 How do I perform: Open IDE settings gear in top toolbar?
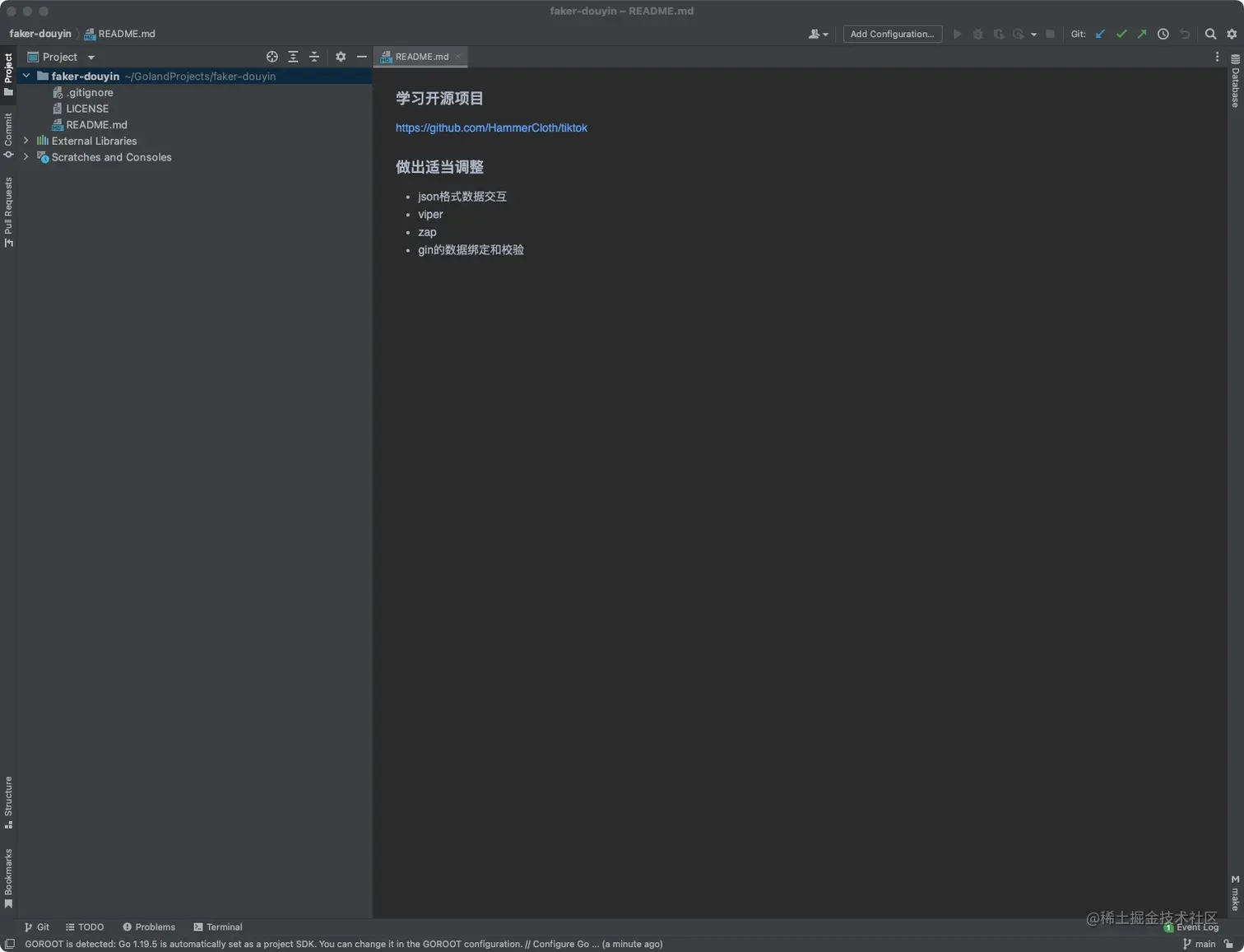coord(1232,34)
